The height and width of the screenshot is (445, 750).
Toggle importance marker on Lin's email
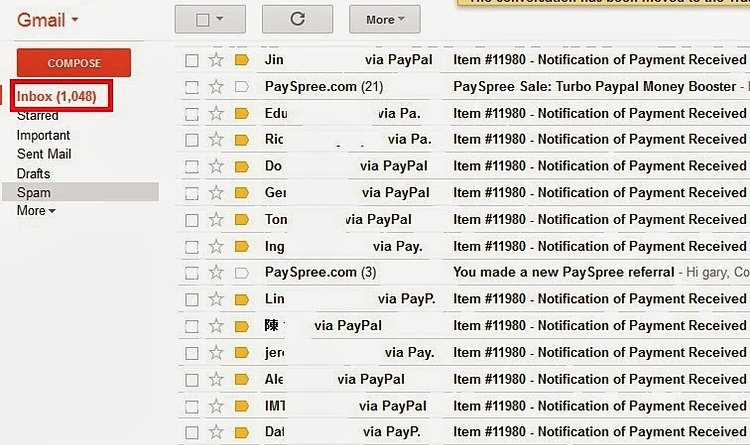(x=242, y=300)
